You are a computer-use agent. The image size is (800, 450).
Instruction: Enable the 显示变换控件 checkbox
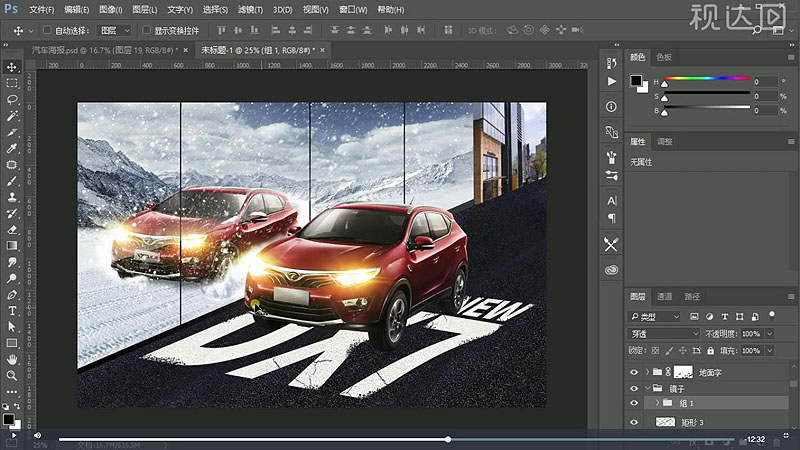pos(146,30)
